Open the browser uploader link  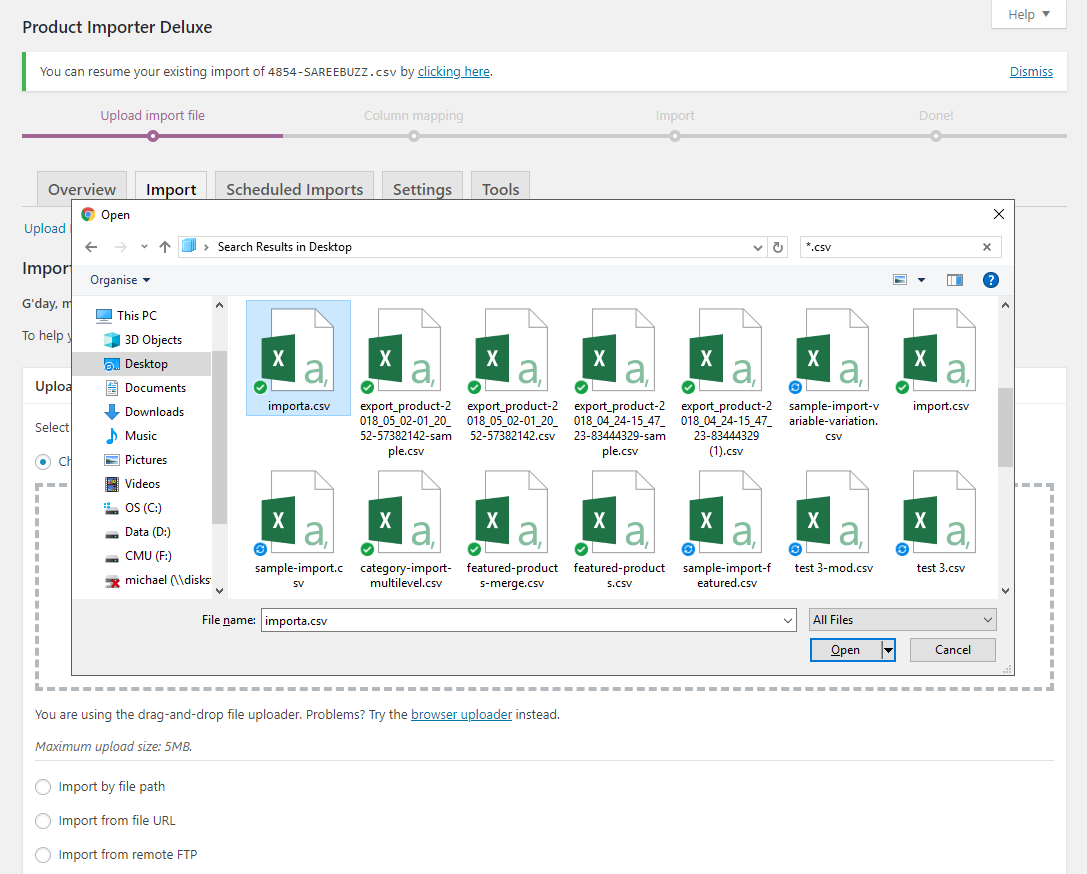[x=462, y=715]
